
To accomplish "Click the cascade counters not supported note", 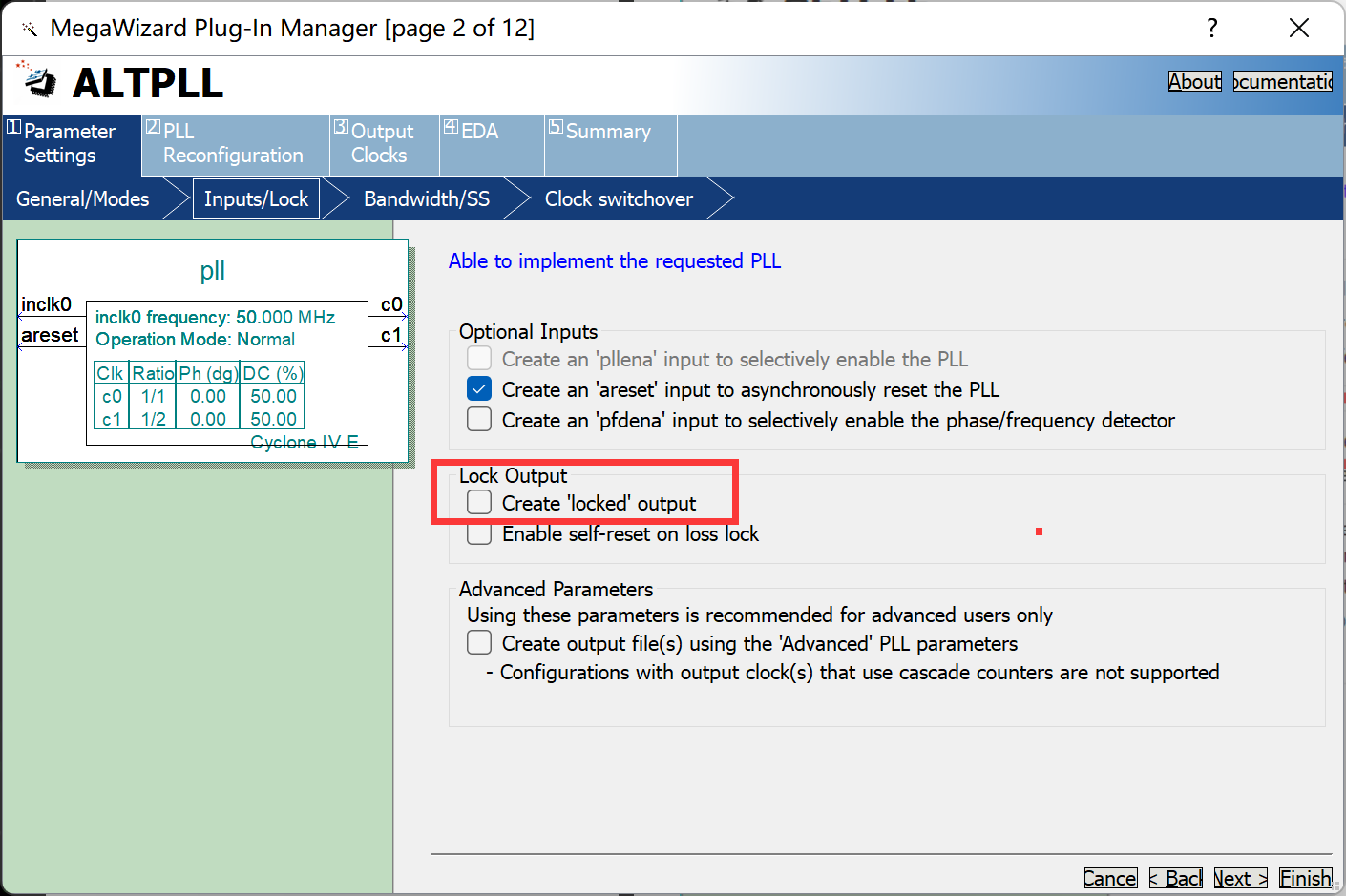I will coord(852,673).
